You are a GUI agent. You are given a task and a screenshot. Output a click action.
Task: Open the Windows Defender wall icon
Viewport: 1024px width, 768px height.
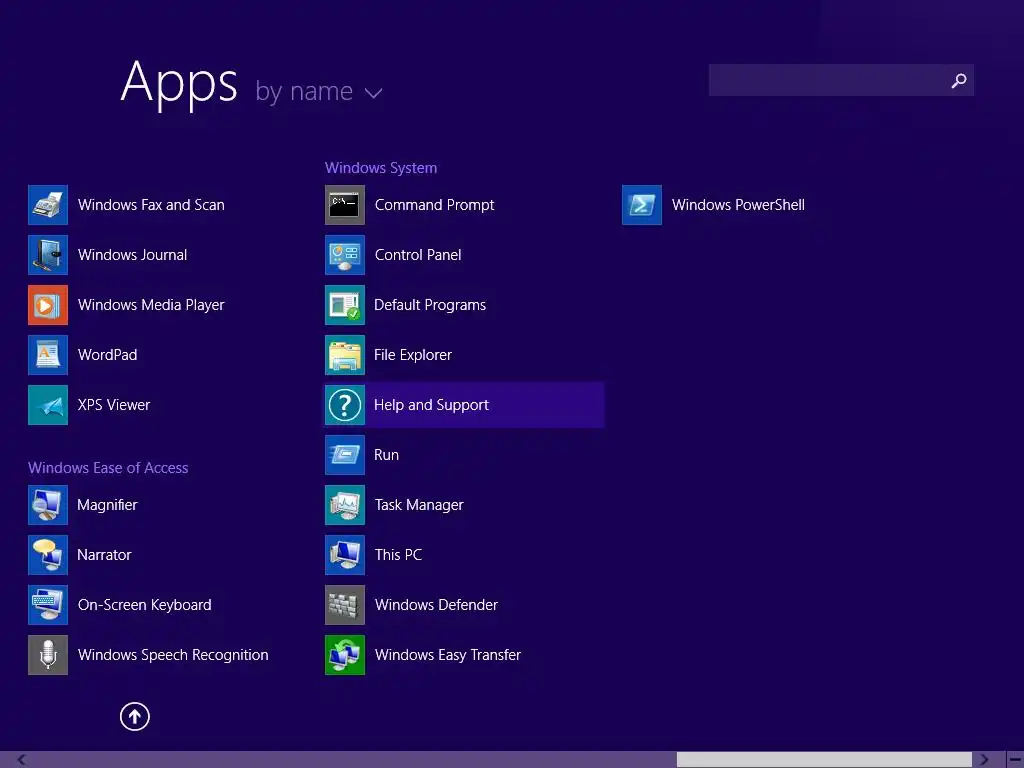[345, 605]
